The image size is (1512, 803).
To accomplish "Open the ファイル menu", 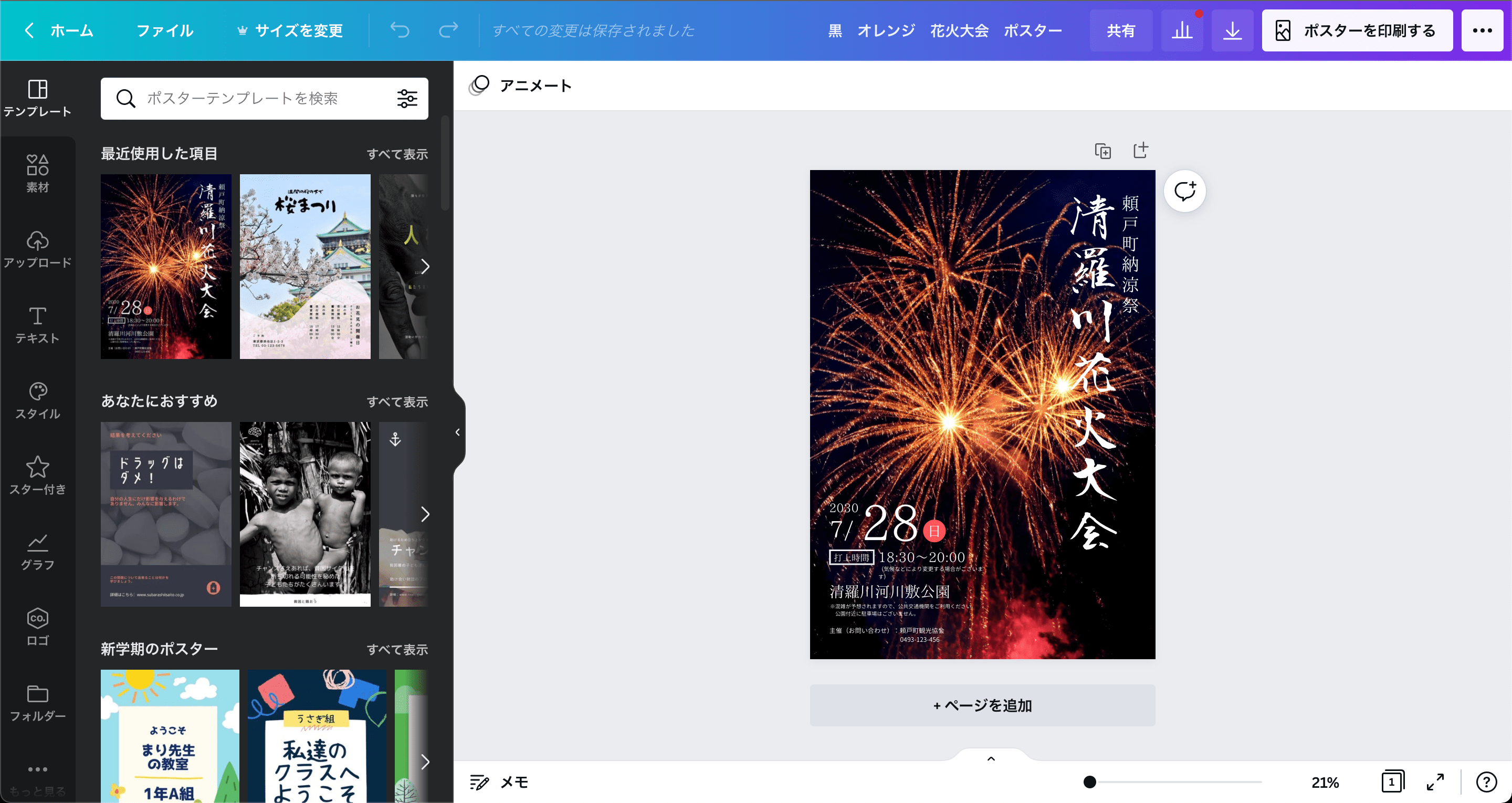I will coord(165,30).
